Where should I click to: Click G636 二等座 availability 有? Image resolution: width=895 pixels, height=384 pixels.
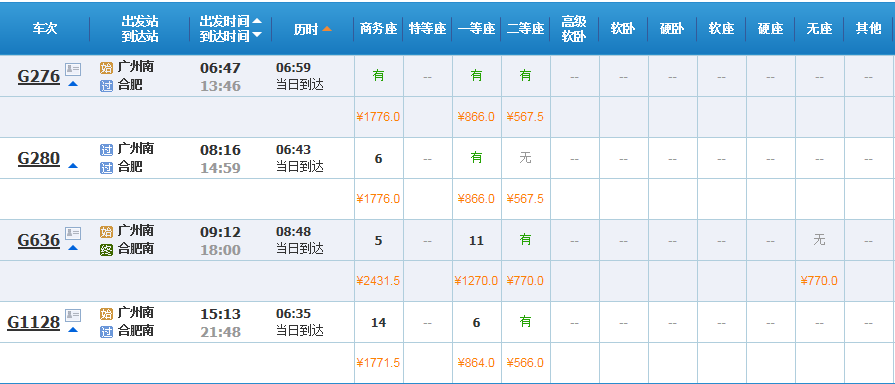[526, 240]
